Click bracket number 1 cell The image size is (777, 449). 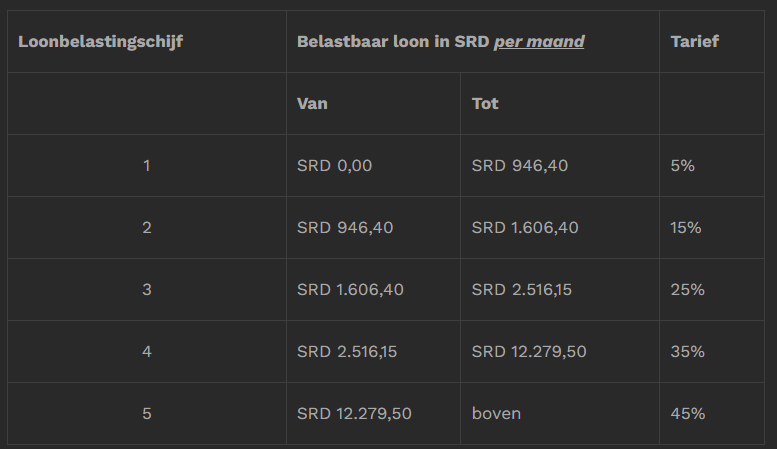[147, 166]
